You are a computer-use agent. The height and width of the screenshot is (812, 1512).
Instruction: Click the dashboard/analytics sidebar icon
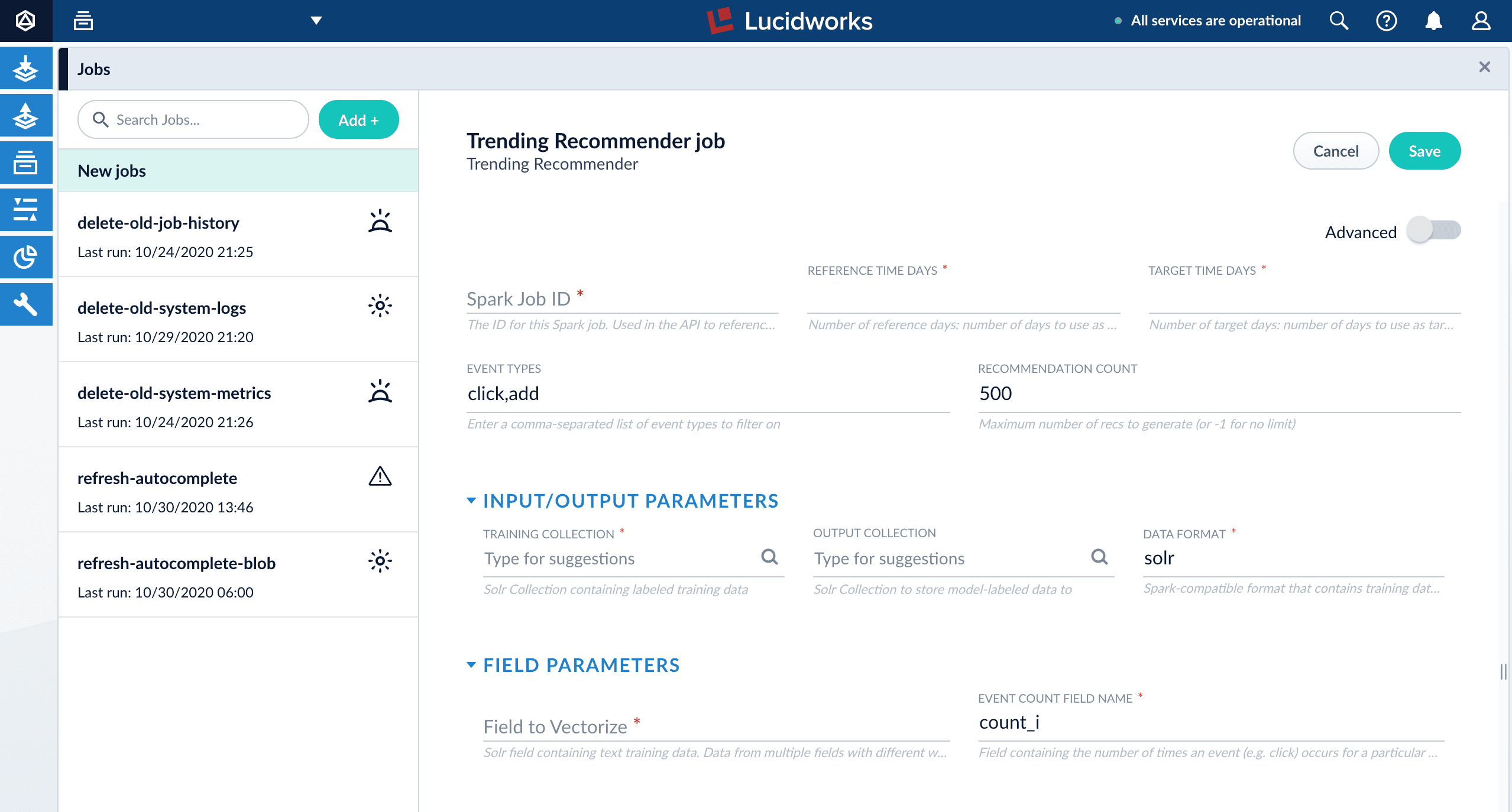[x=27, y=258]
